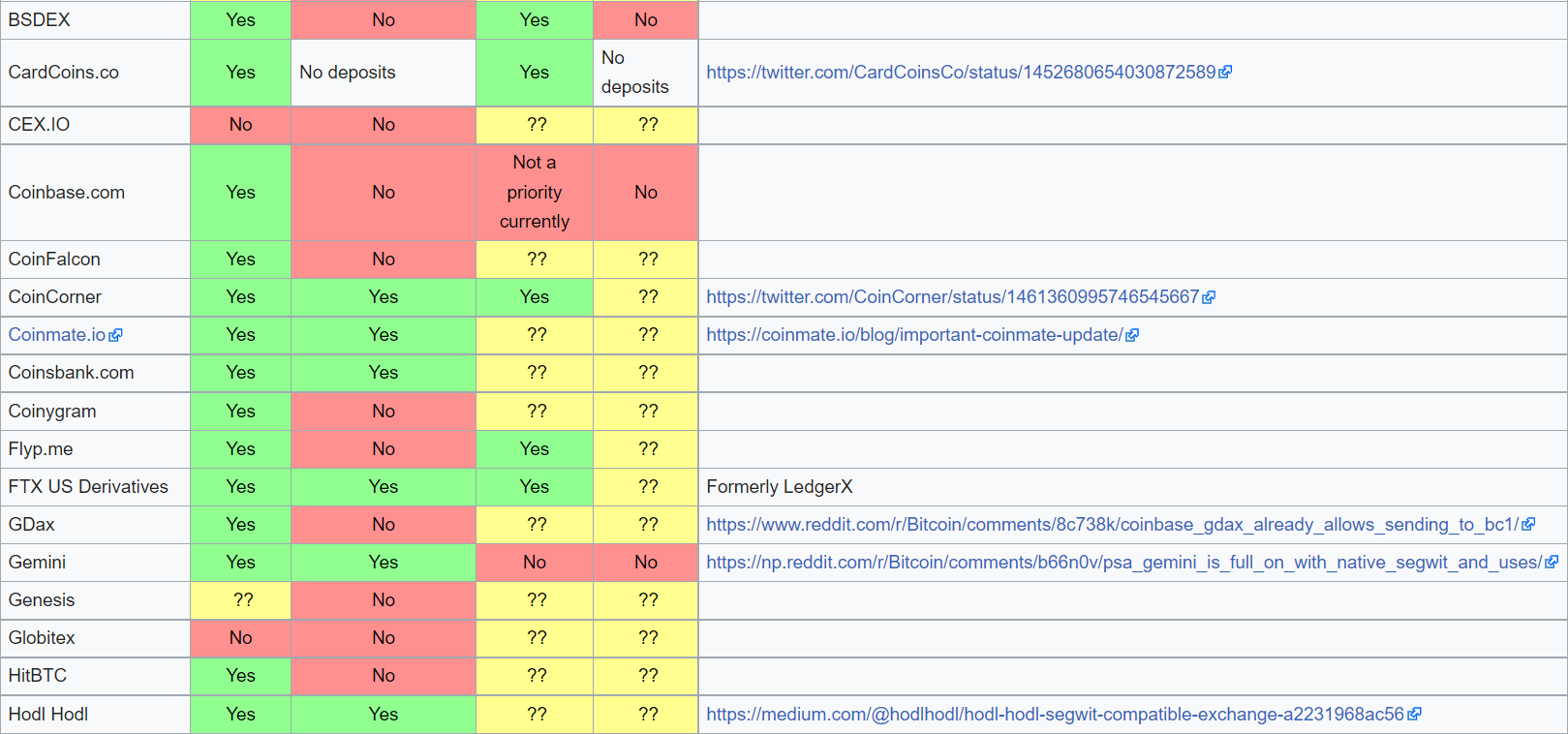Select the HitBTC row name
Screen dimensions: 1568x734
point(38,676)
